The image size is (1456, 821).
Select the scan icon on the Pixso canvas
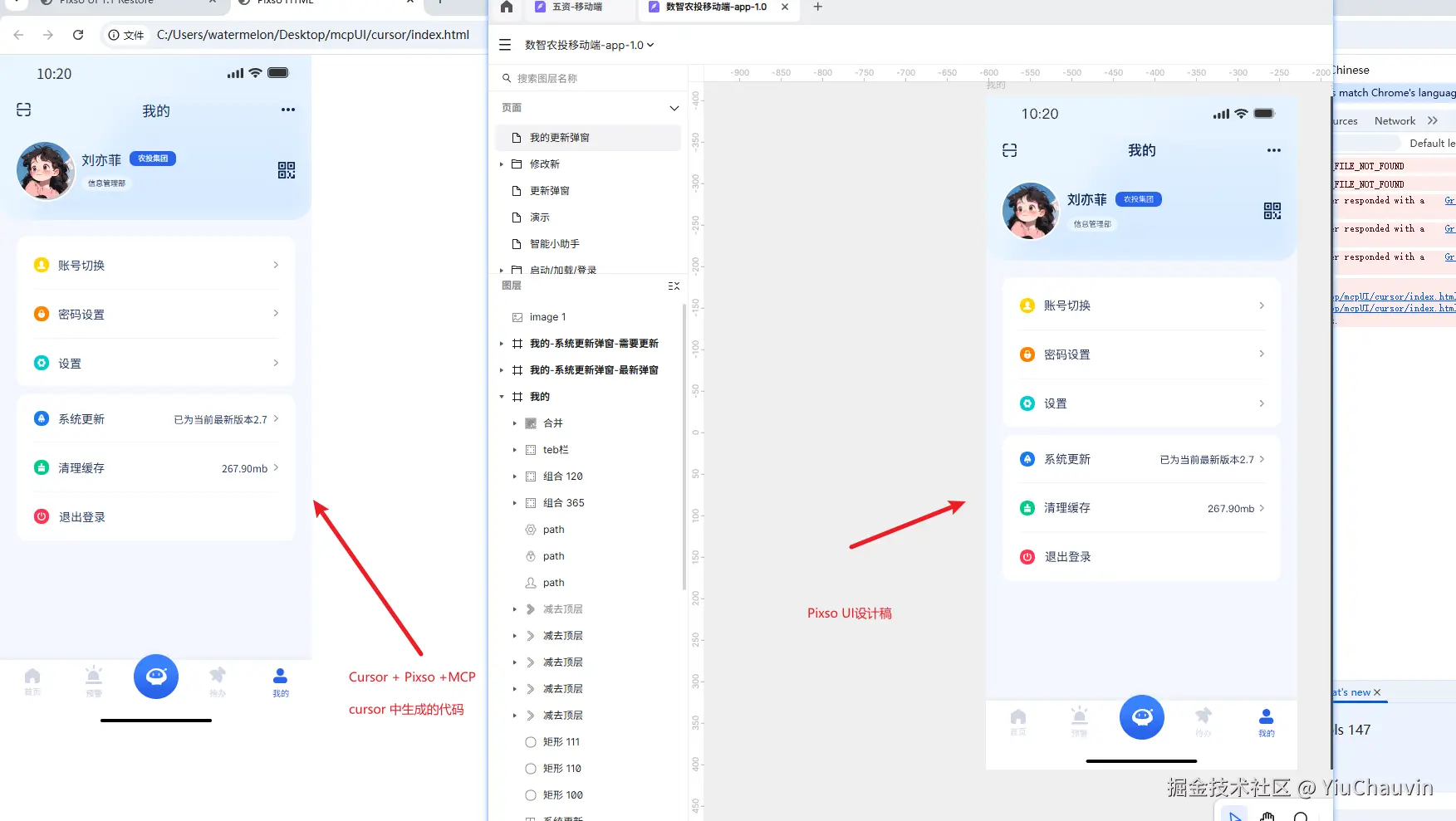(1010, 150)
